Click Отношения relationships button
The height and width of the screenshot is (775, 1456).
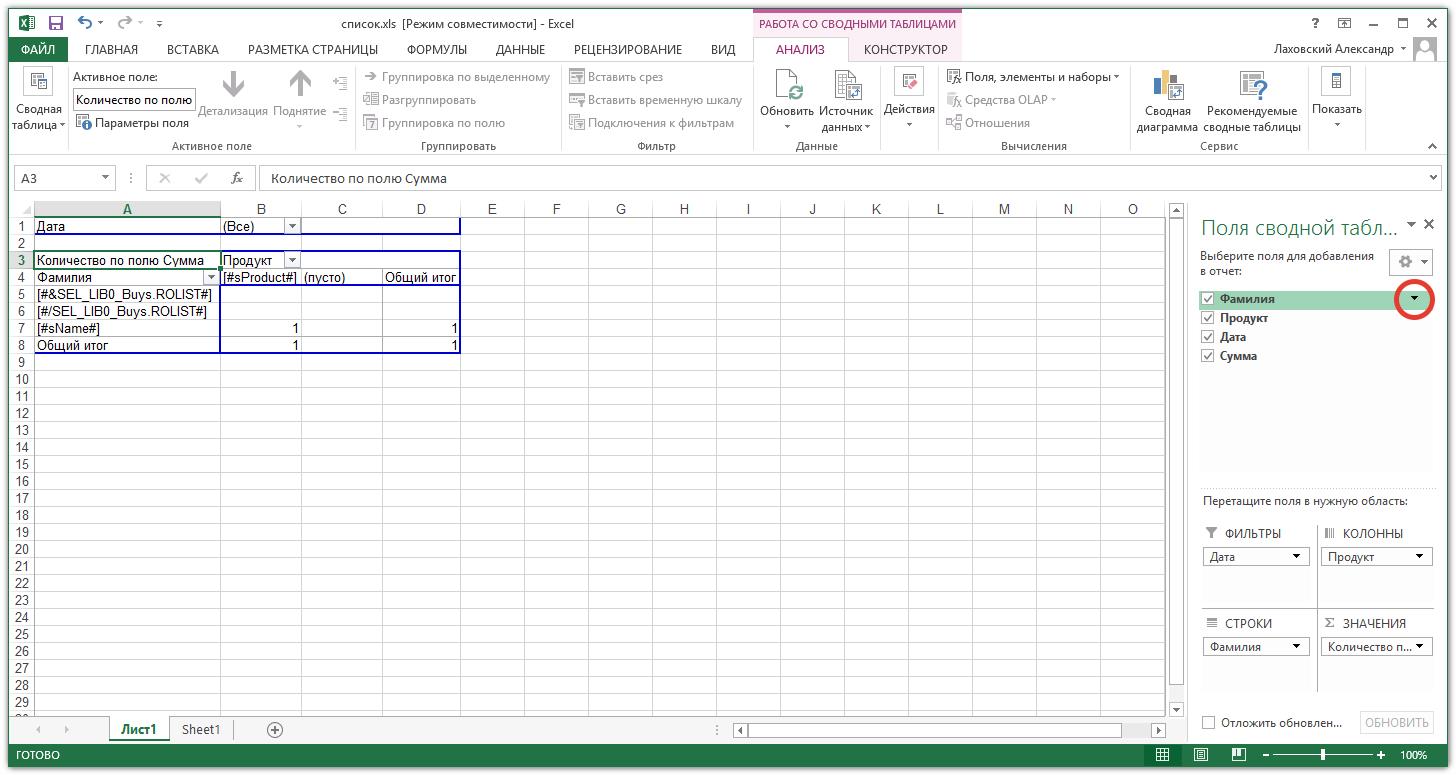pyautogui.click(x=989, y=123)
